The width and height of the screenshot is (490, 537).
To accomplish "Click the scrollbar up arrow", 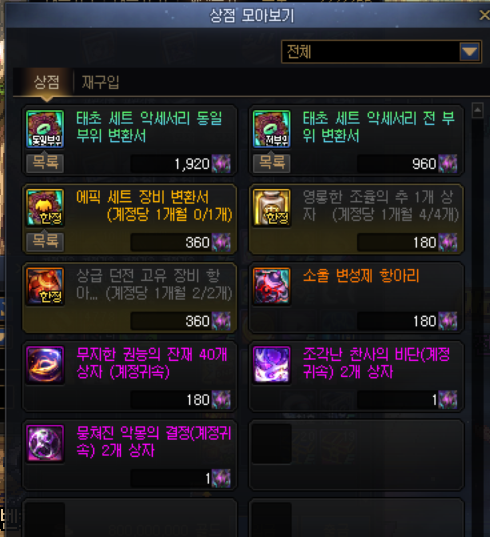I will 477,110.
